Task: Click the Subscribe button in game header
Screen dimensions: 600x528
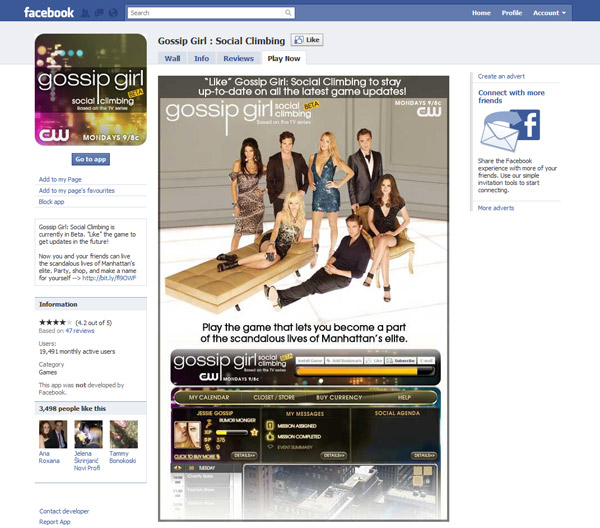Action: pos(400,360)
